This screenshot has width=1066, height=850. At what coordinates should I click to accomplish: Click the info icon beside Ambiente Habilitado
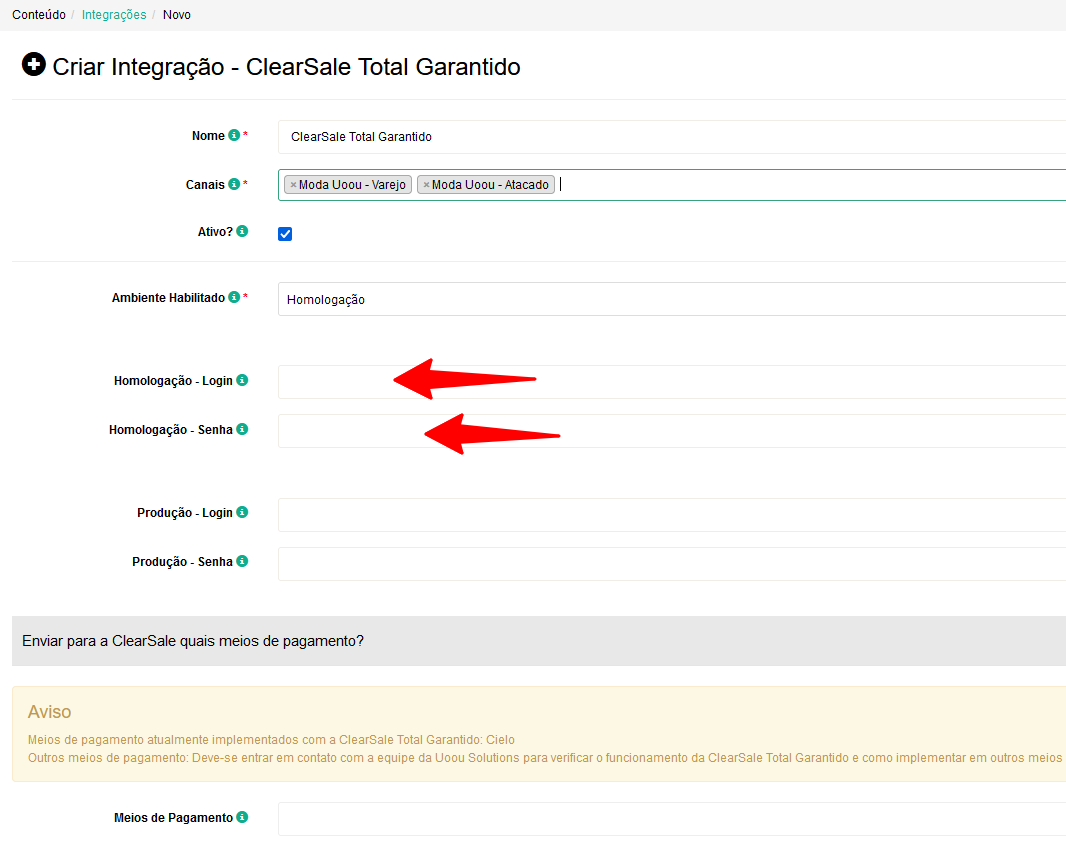(234, 297)
